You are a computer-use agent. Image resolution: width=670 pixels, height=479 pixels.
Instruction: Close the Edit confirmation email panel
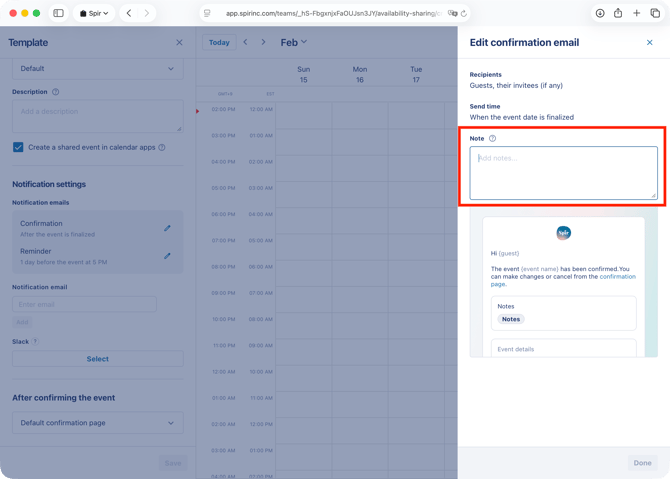649,43
